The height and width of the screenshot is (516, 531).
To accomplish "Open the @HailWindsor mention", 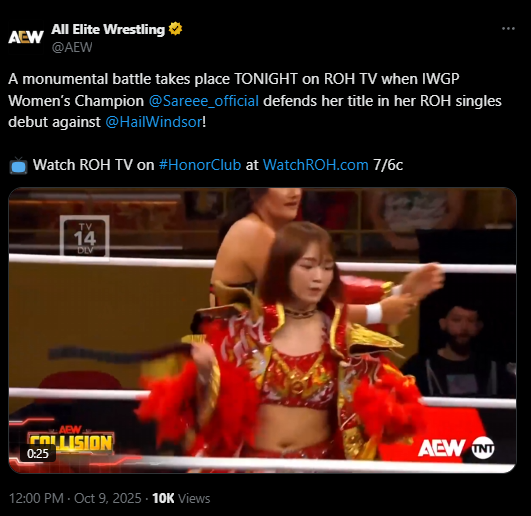I will 154,122.
